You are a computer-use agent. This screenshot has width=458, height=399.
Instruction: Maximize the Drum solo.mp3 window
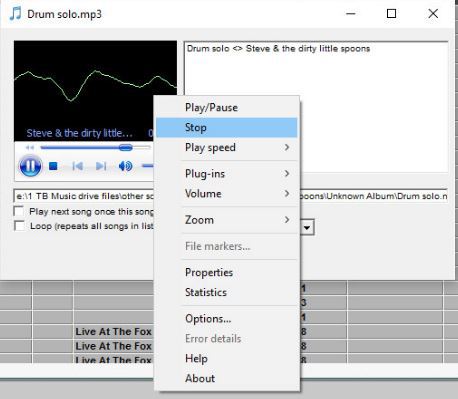[391, 14]
